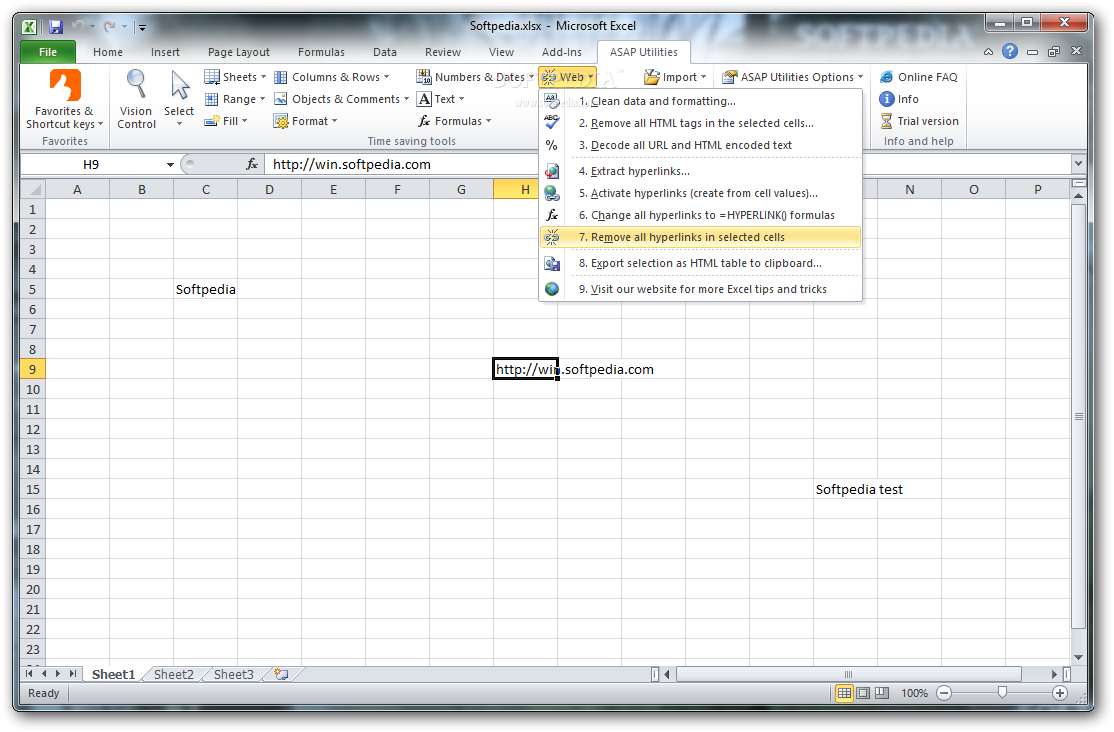Click the Select arrow tool icon
The height and width of the screenshot is (732, 1114).
[180, 85]
